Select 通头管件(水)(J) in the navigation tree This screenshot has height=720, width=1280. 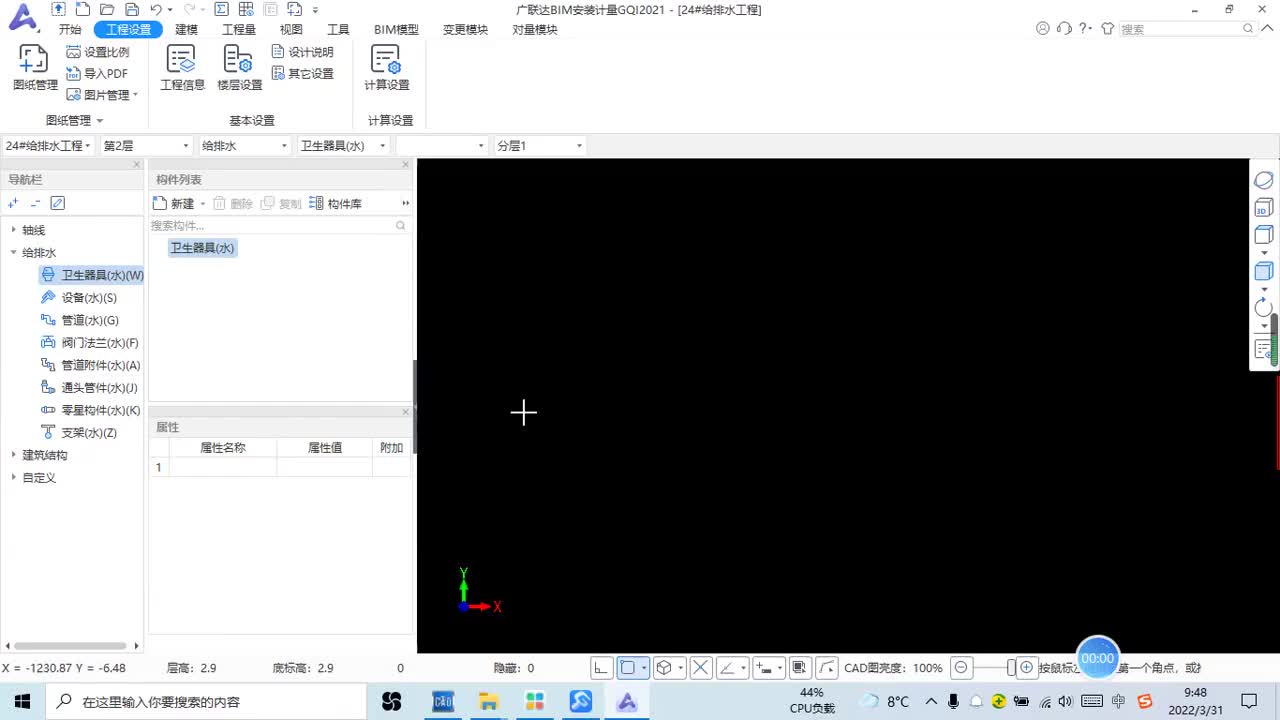tap(89, 388)
